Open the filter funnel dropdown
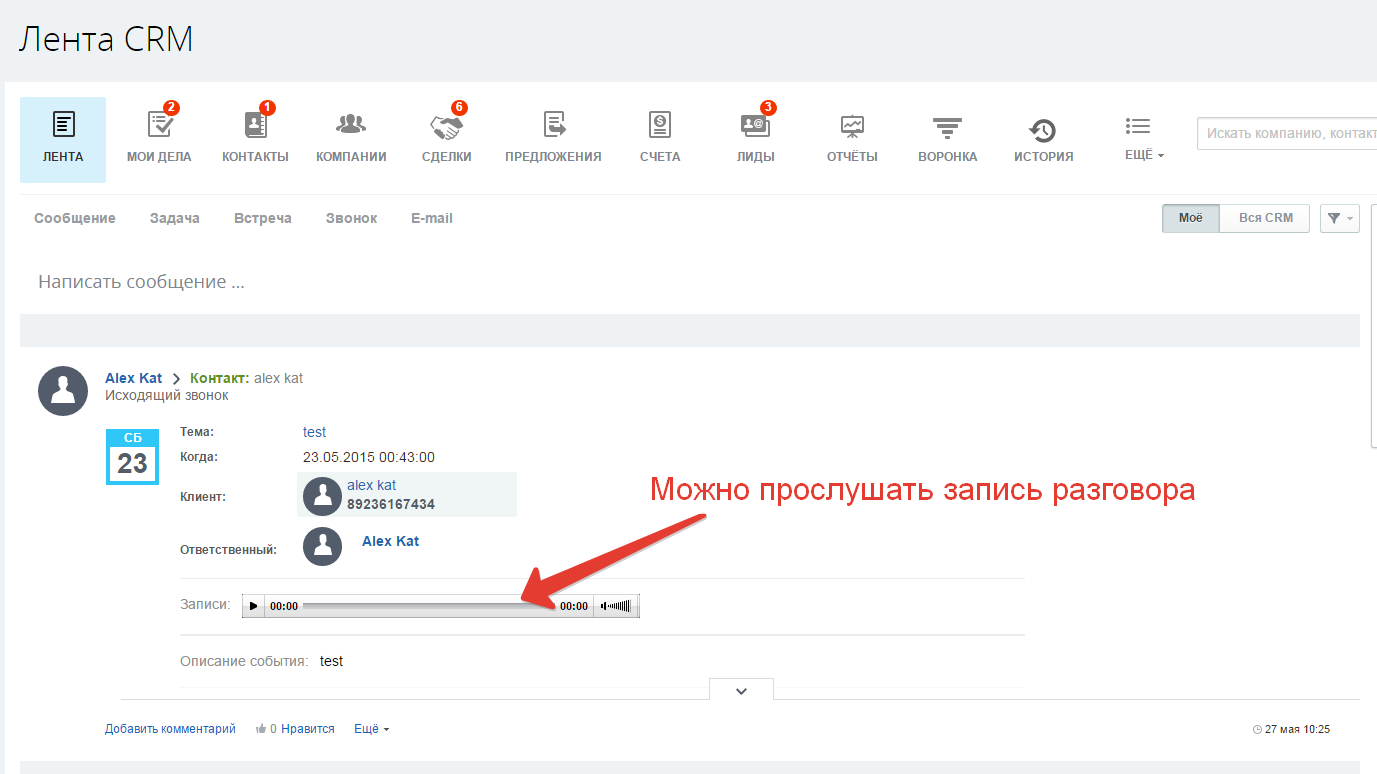This screenshot has width=1377, height=774. coord(1339,218)
